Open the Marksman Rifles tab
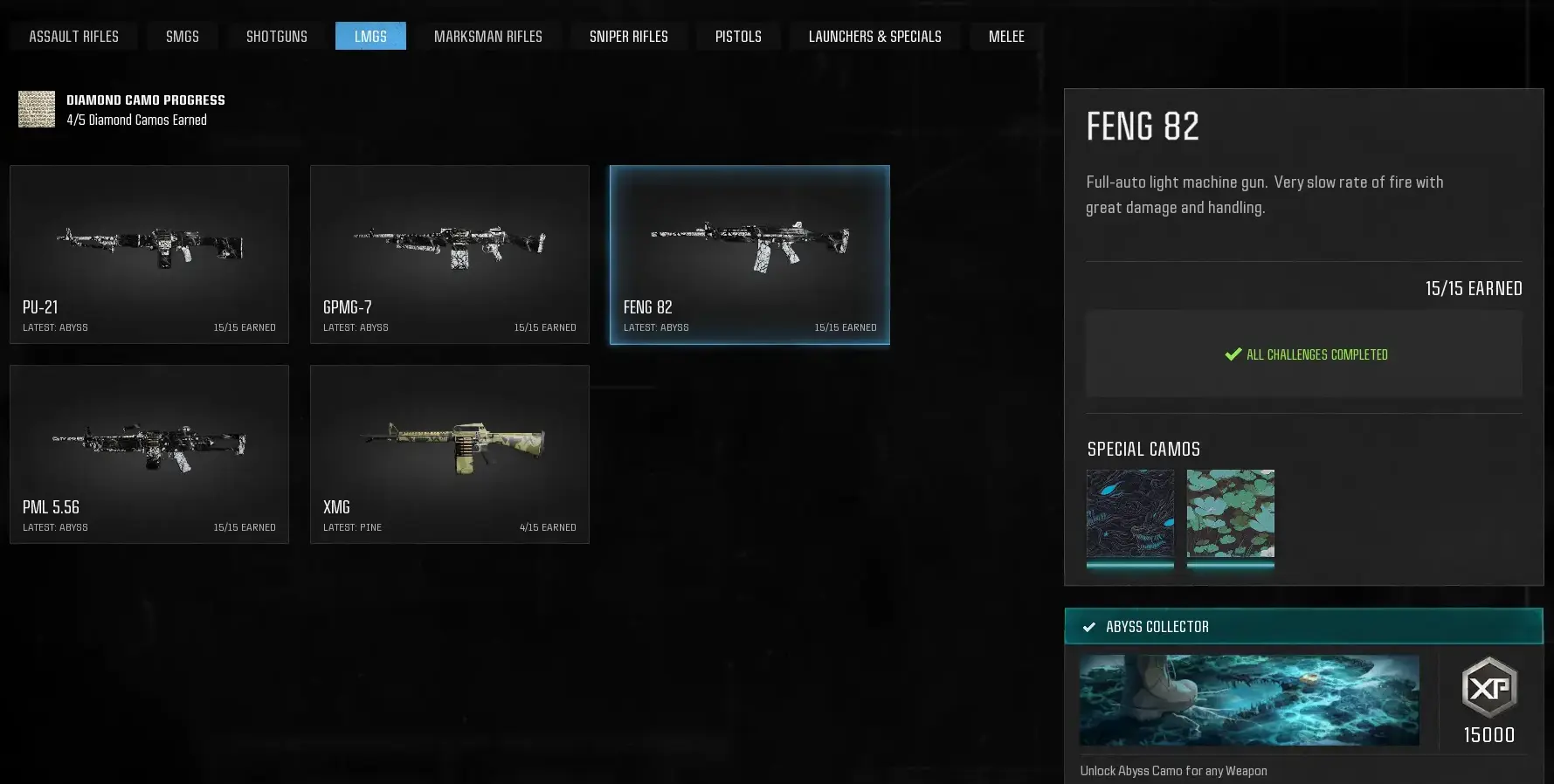Screen dimensions: 1554x784 pos(488,36)
